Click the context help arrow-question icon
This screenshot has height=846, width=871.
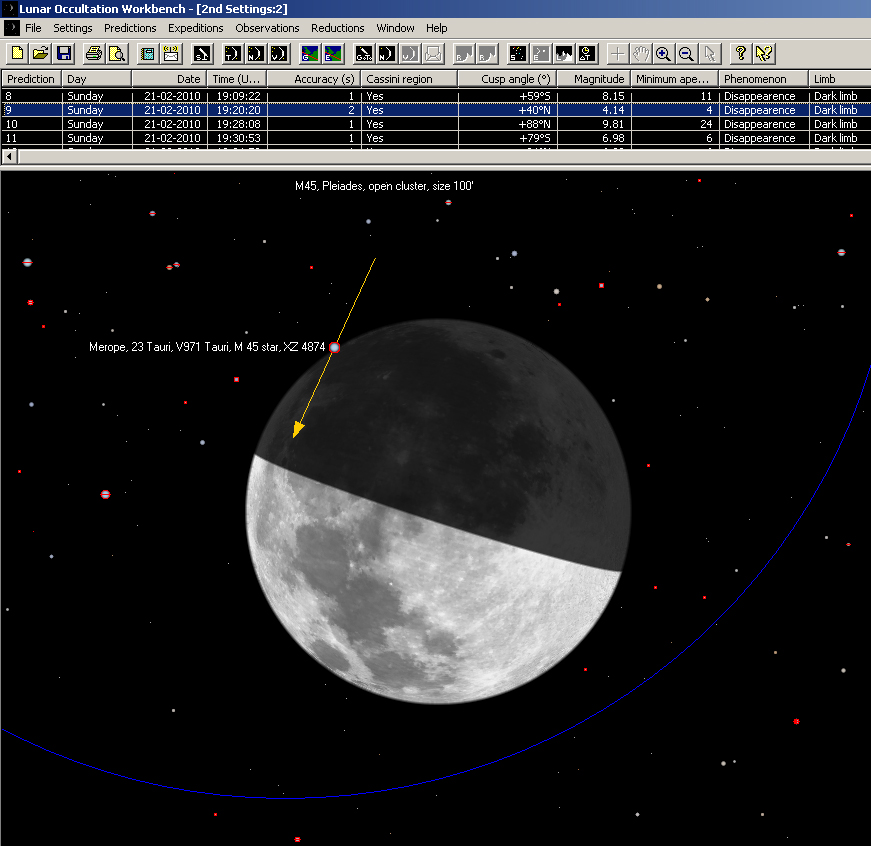764,54
